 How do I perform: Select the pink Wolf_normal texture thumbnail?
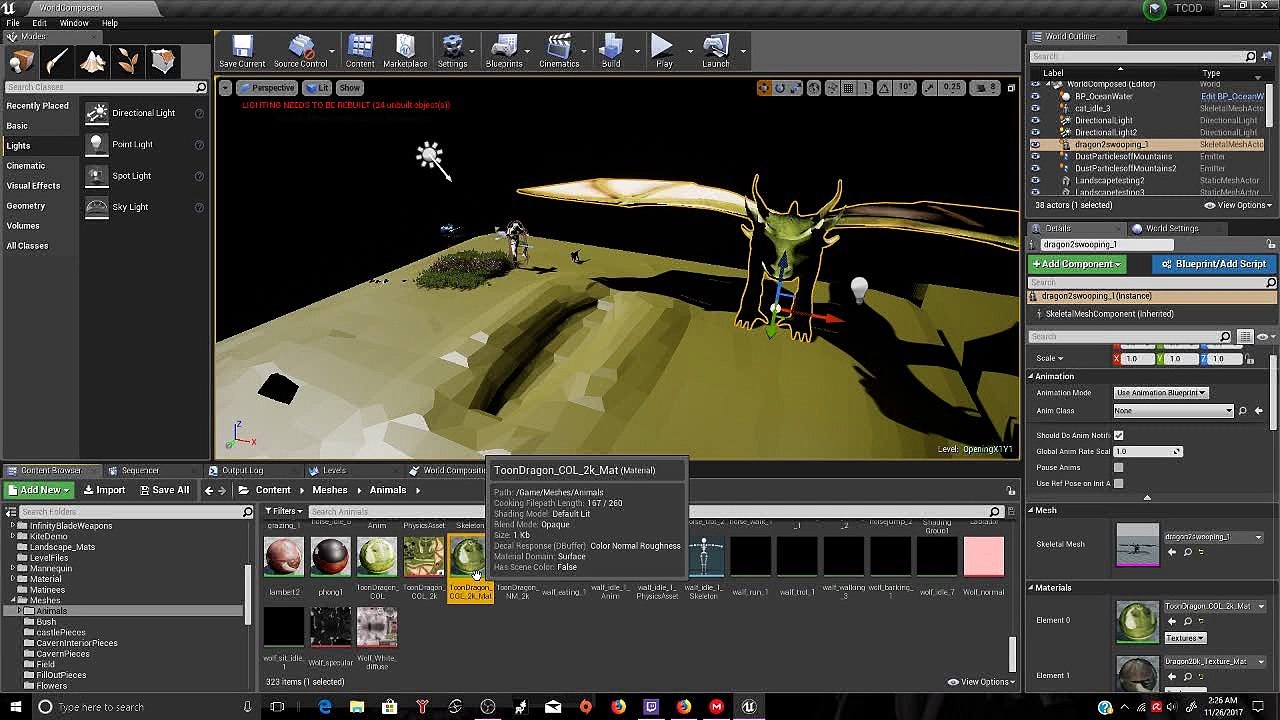coord(983,557)
